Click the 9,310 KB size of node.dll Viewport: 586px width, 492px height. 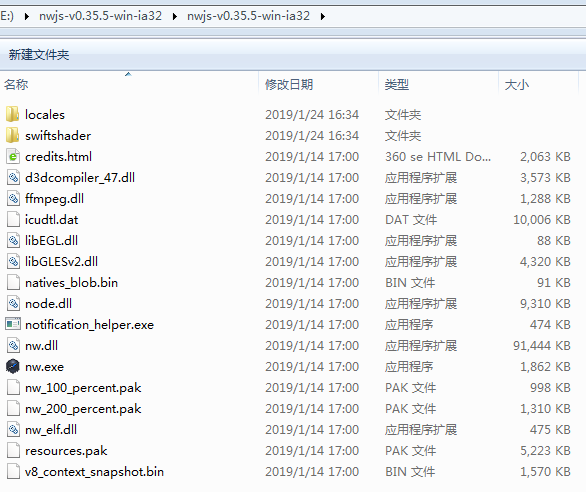pyautogui.click(x=545, y=304)
